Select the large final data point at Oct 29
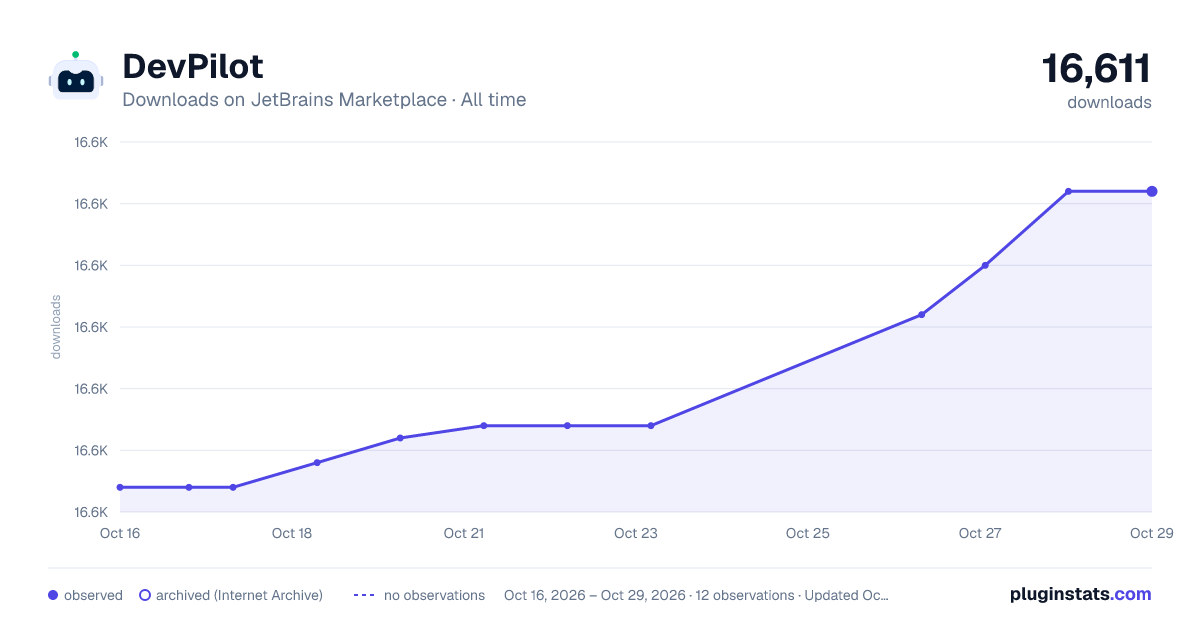 1152,191
